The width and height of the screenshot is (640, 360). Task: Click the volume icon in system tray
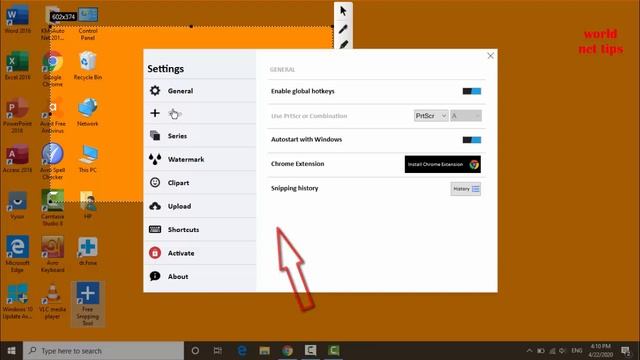(x=562, y=351)
